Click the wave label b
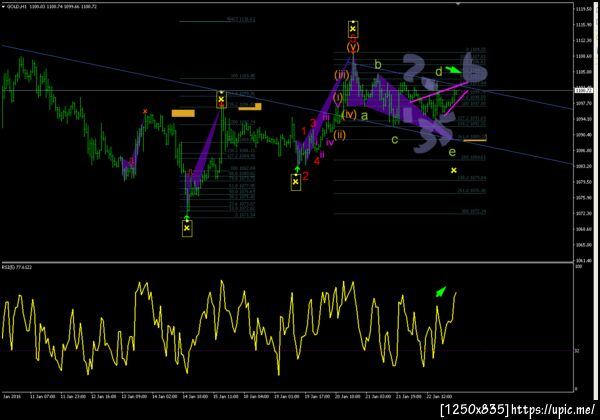 [378, 65]
